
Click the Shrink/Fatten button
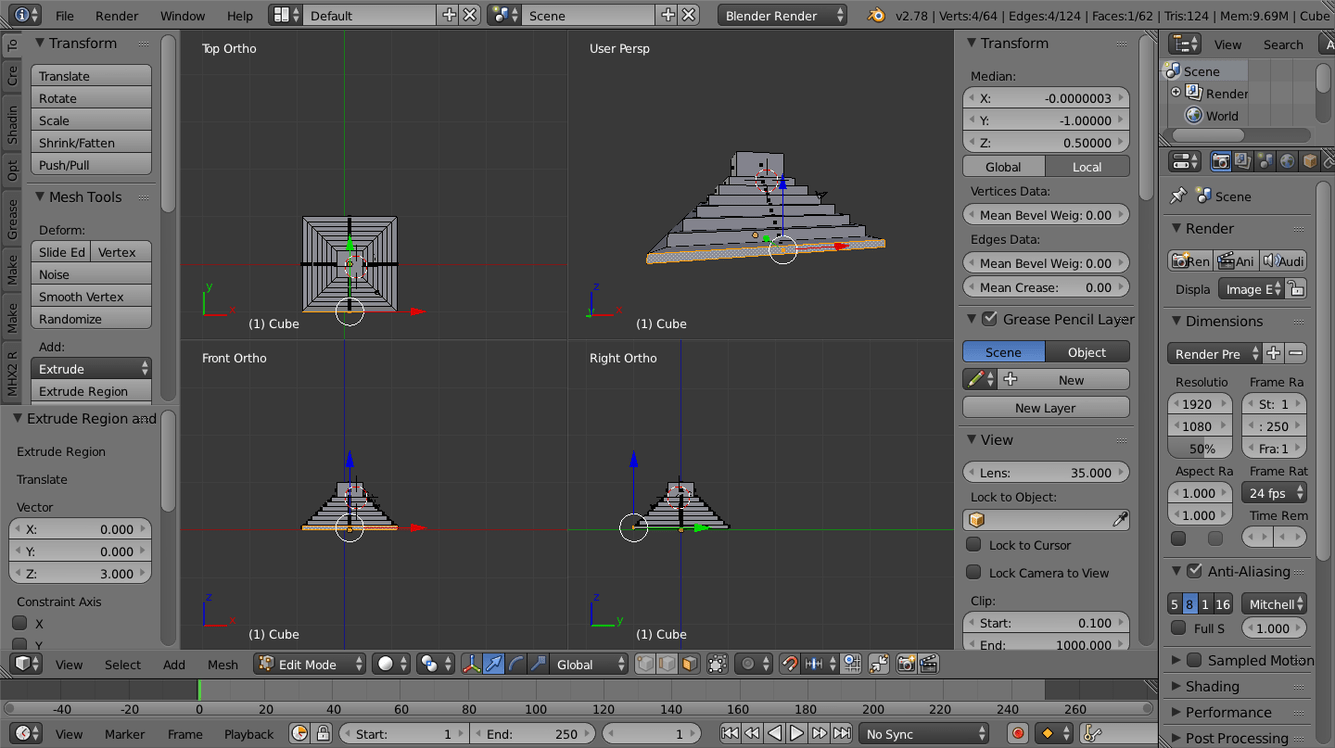pos(91,143)
